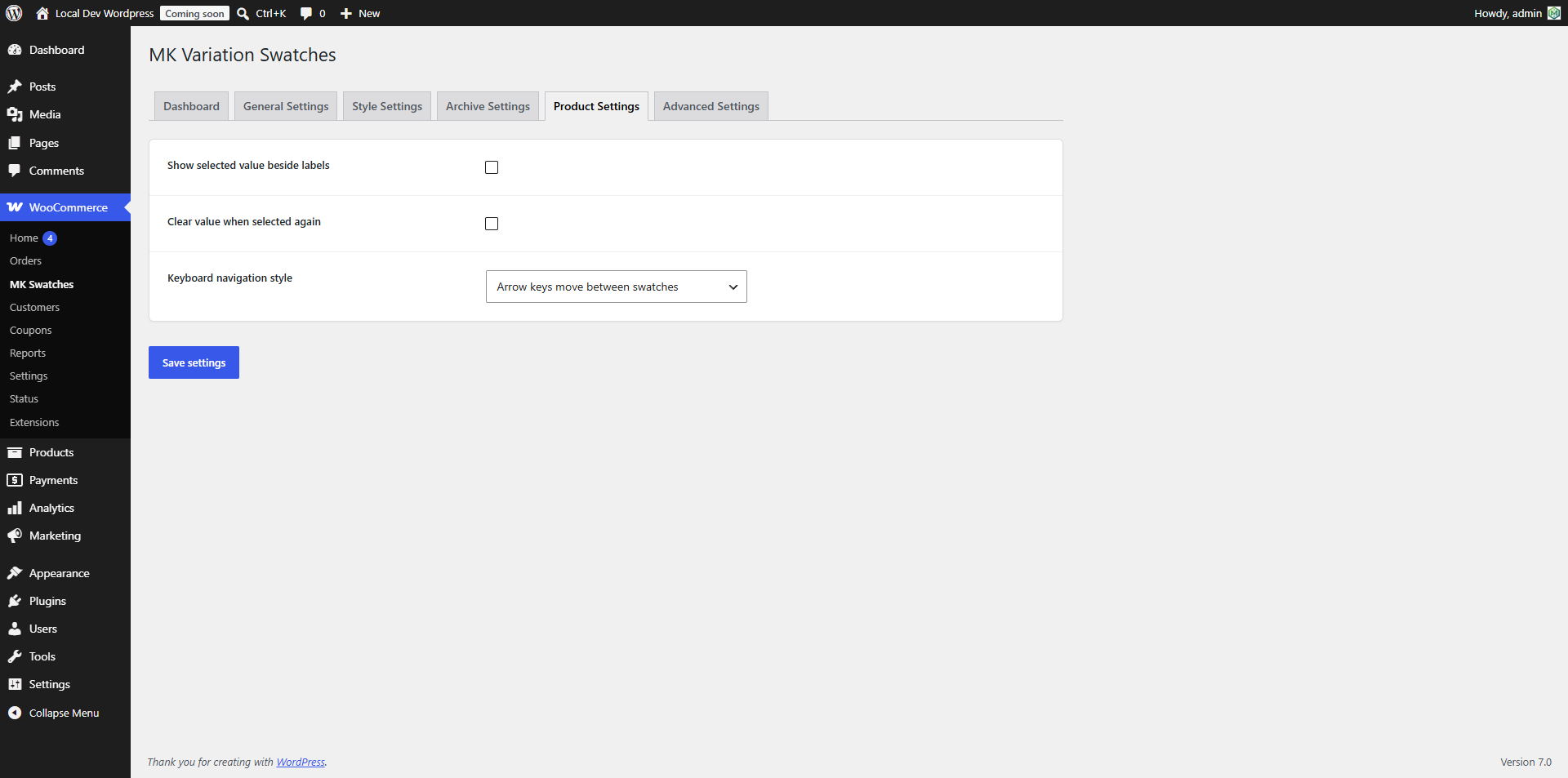Enable Show selected value beside labels checkbox
This screenshot has width=1568, height=778.
point(492,167)
